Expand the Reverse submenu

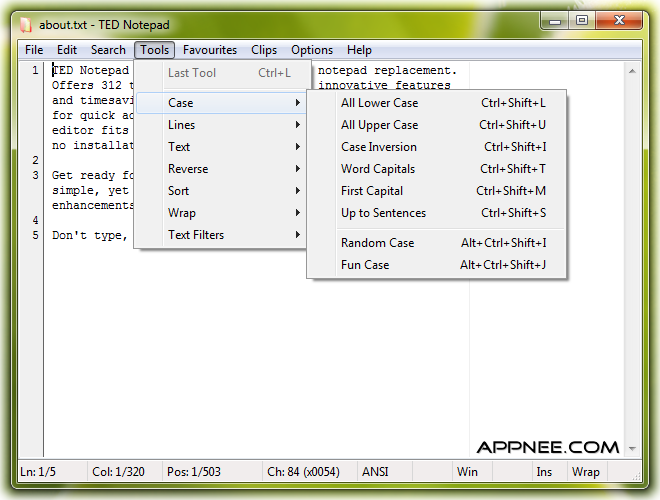point(221,169)
